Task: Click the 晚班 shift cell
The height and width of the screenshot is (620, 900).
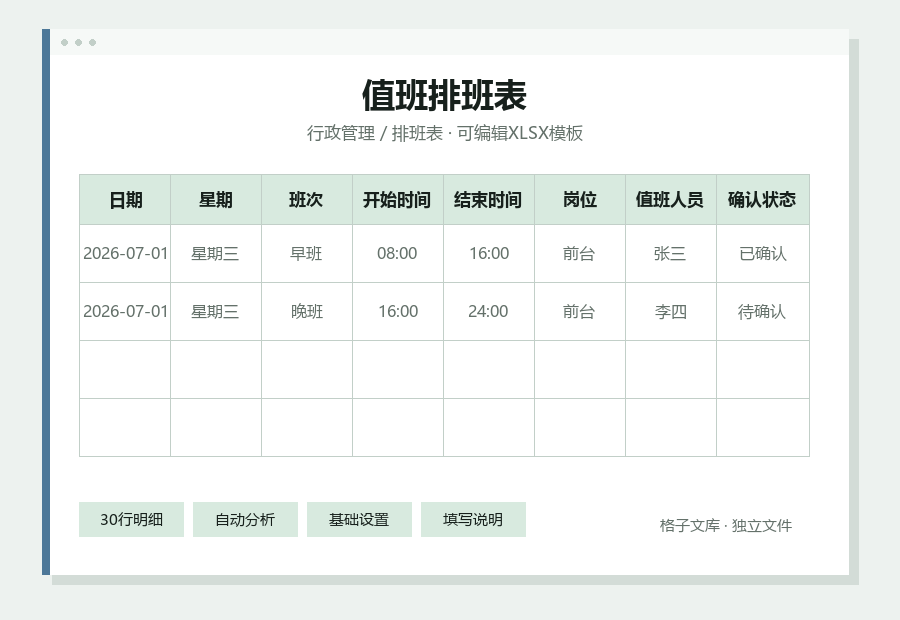Action: pos(307,312)
